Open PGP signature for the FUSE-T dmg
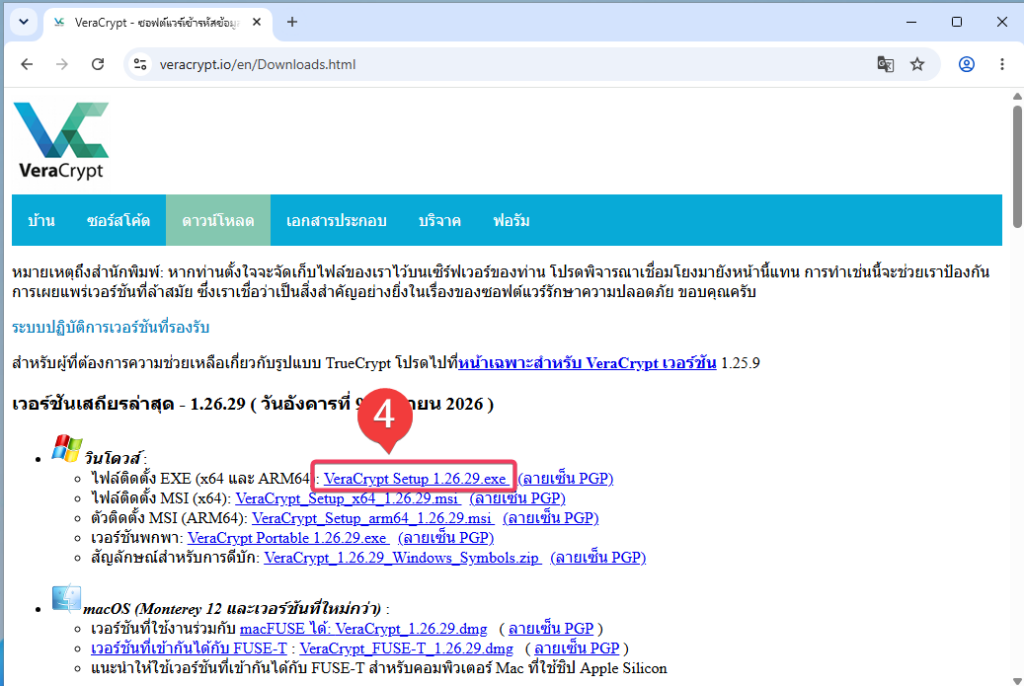 pyautogui.click(x=577, y=649)
